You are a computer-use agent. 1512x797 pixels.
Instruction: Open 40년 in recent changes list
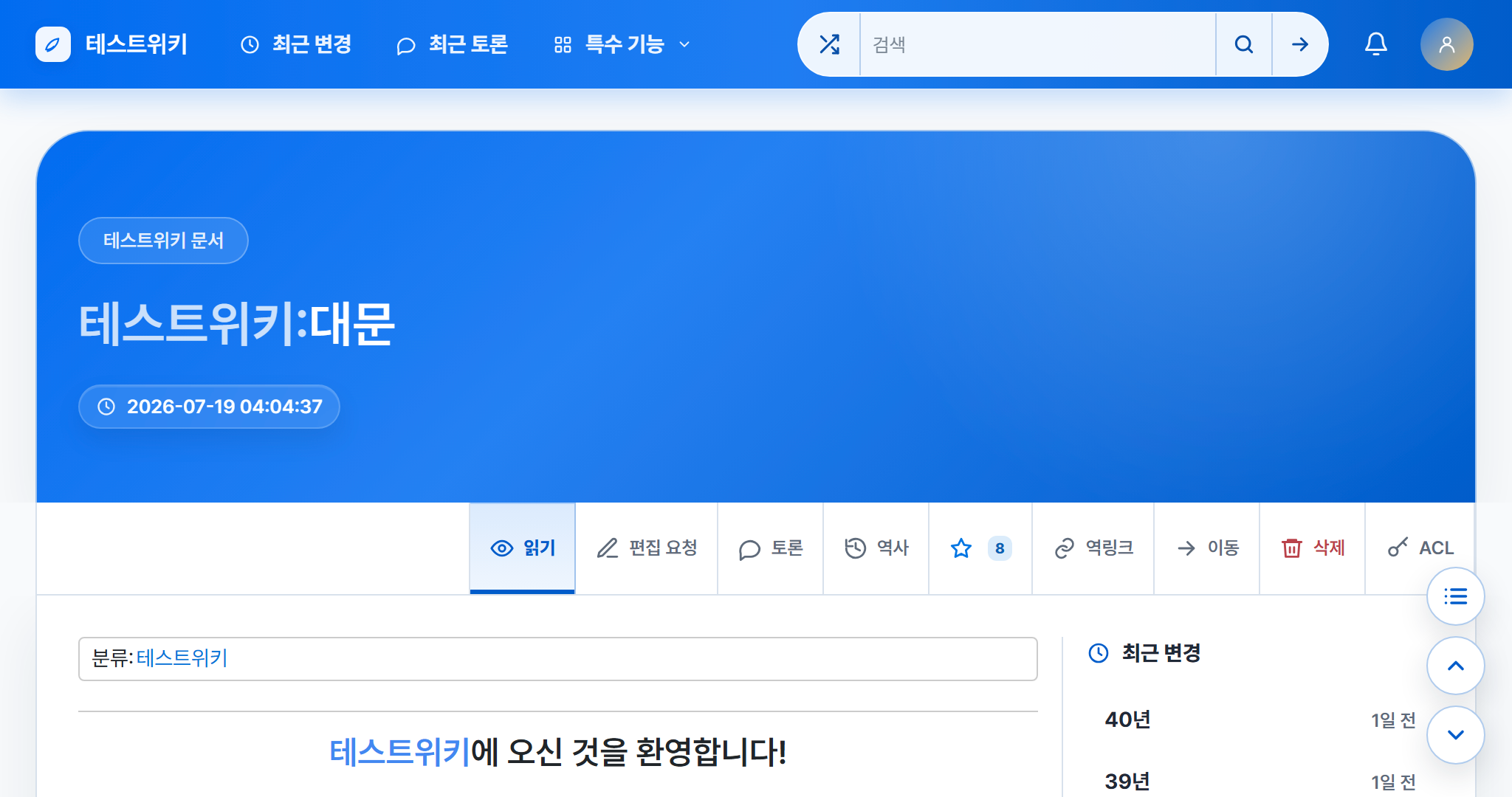coord(1127,720)
